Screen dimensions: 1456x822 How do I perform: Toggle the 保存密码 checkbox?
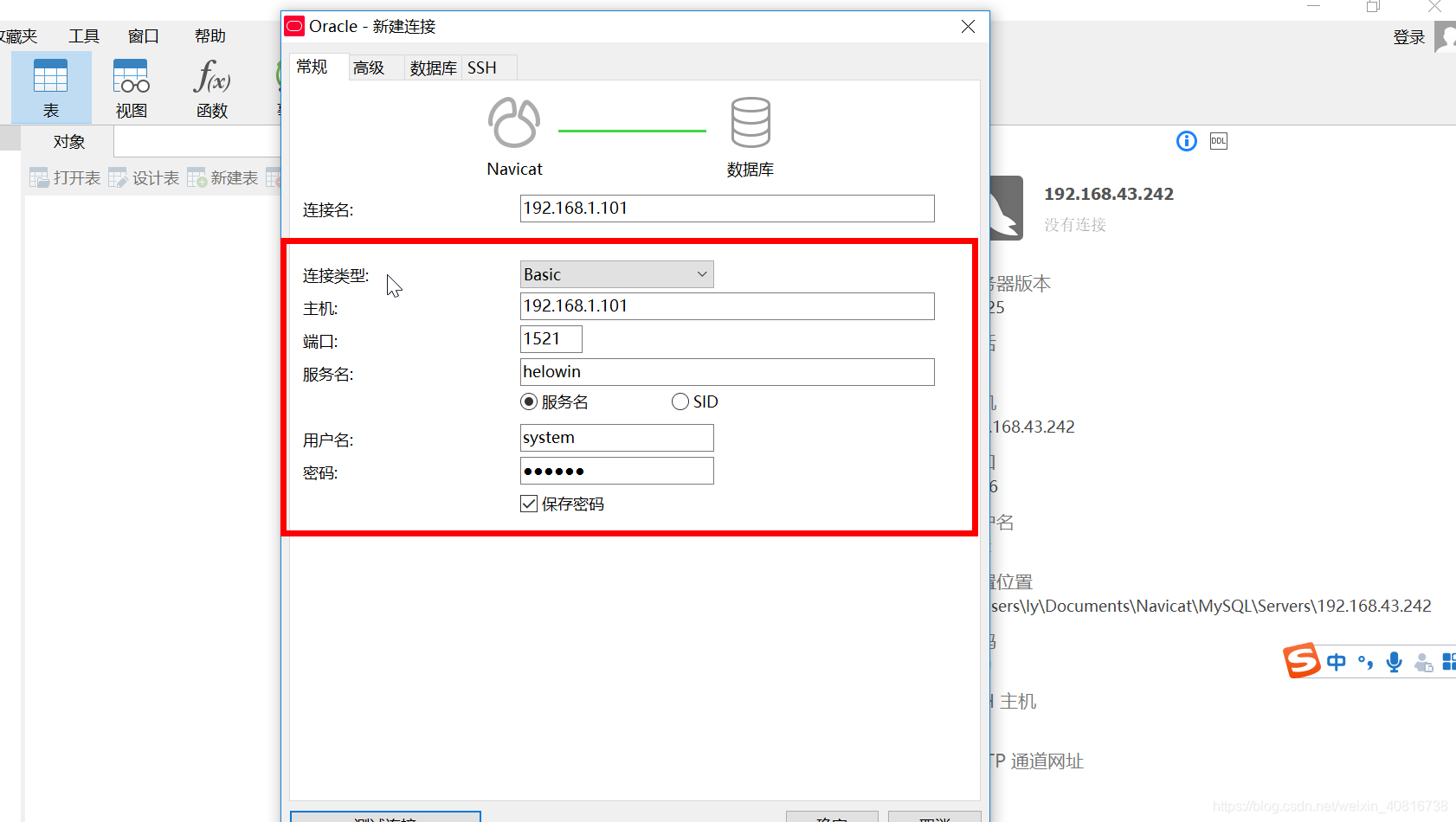click(529, 504)
